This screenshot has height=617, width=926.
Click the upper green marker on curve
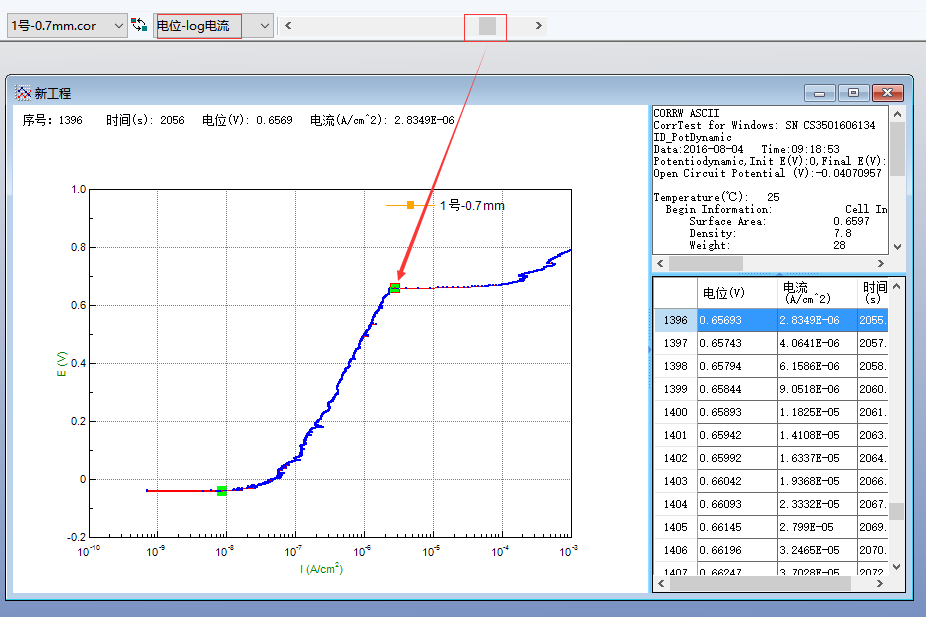point(394,288)
